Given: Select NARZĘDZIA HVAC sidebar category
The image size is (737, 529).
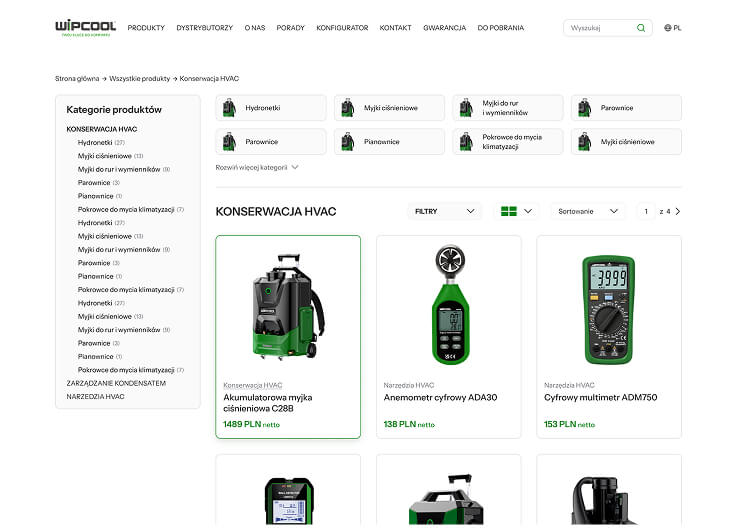Looking at the screenshot, I should click(96, 396).
